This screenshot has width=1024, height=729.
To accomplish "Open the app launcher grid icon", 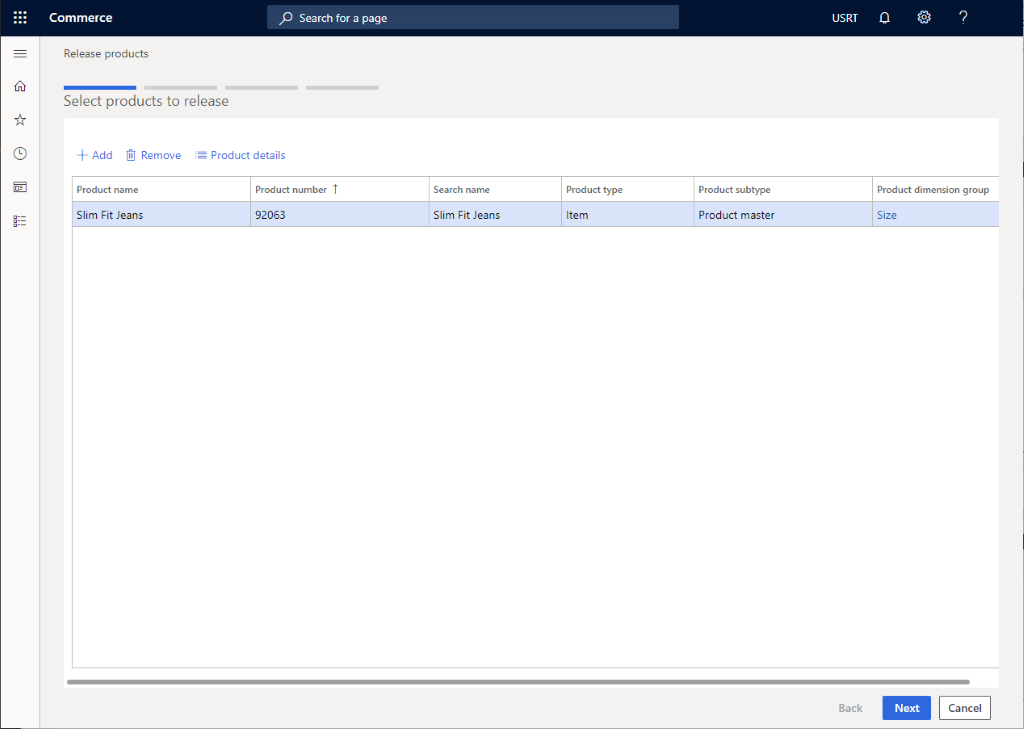I will pos(19,17).
